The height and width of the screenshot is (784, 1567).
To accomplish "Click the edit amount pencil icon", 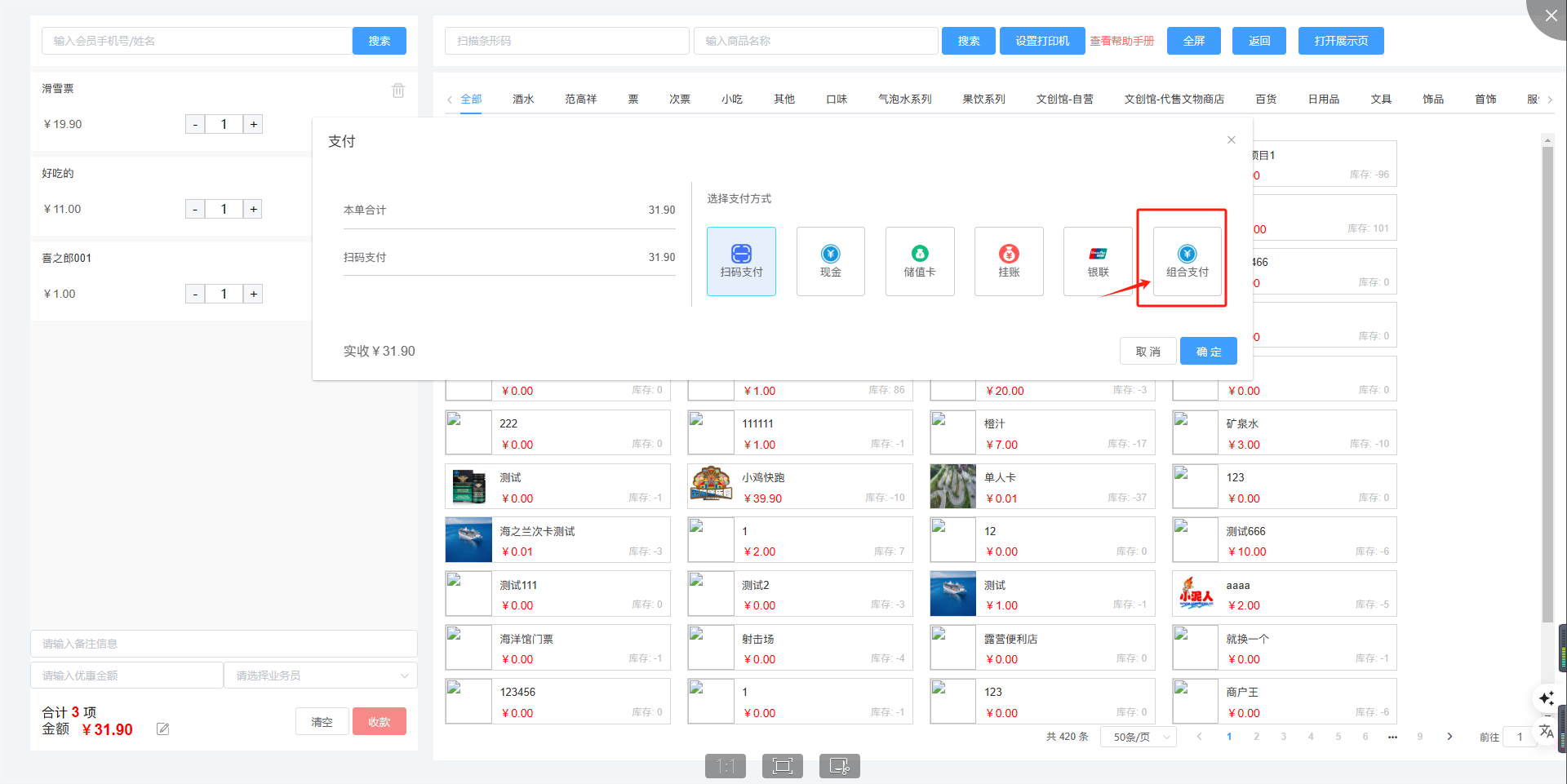I will pyautogui.click(x=163, y=729).
